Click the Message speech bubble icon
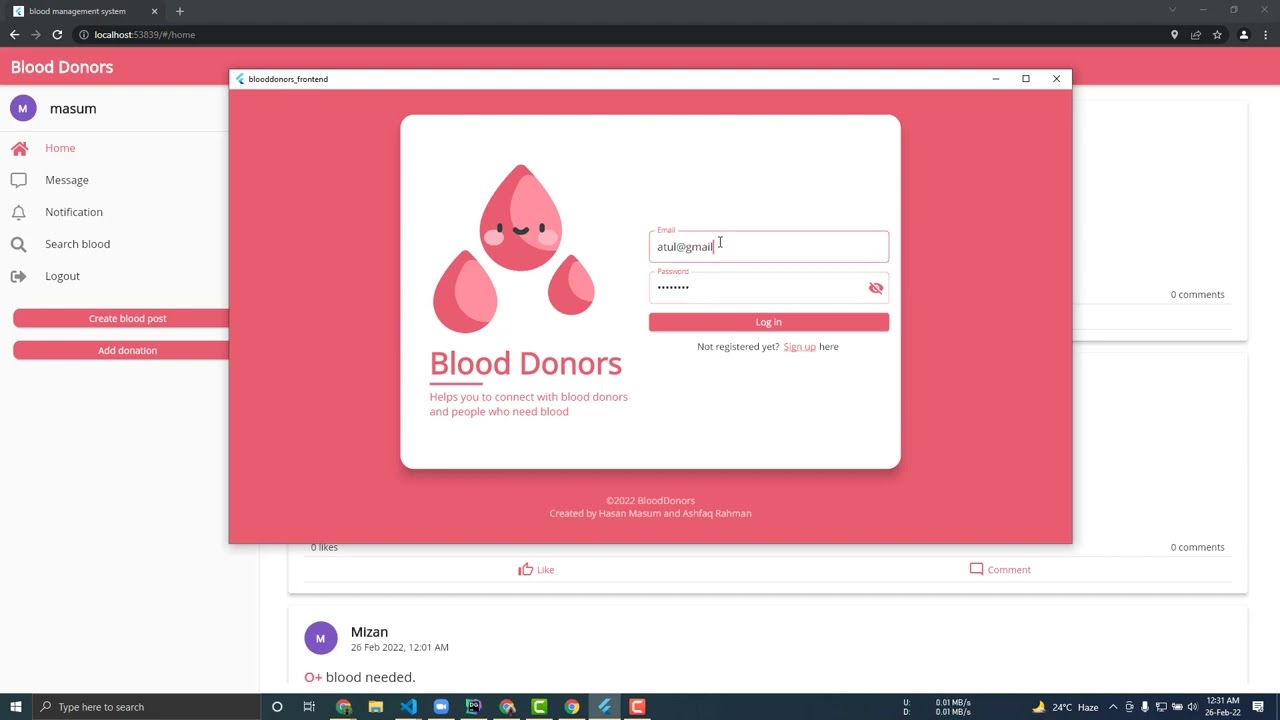The width and height of the screenshot is (1280, 720). [x=19, y=180]
